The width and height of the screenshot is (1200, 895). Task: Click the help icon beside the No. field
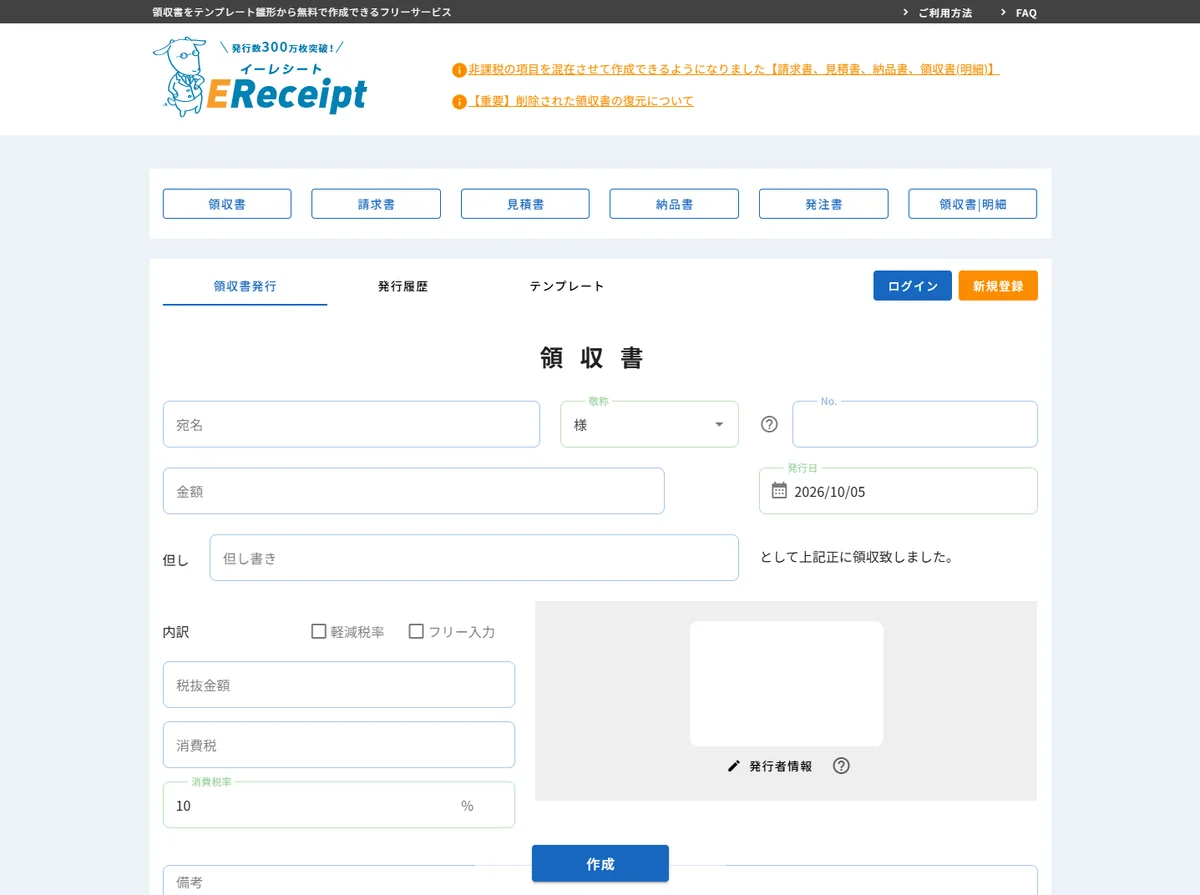tap(769, 424)
